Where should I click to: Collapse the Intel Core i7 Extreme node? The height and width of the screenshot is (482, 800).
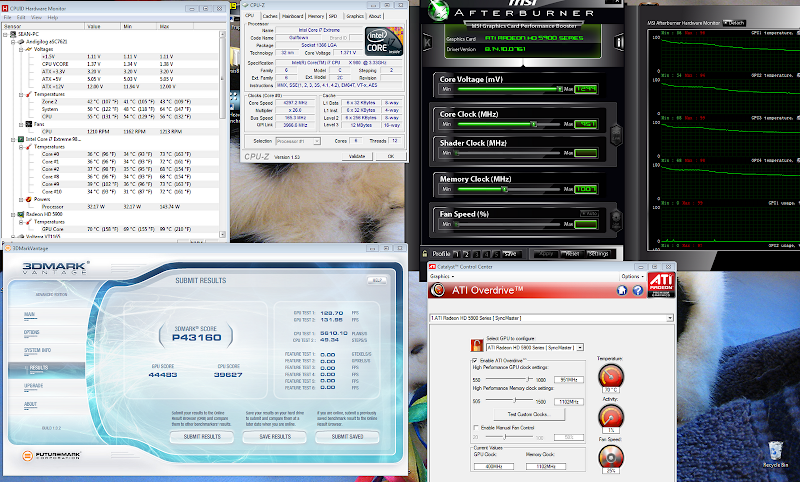pos(13,139)
